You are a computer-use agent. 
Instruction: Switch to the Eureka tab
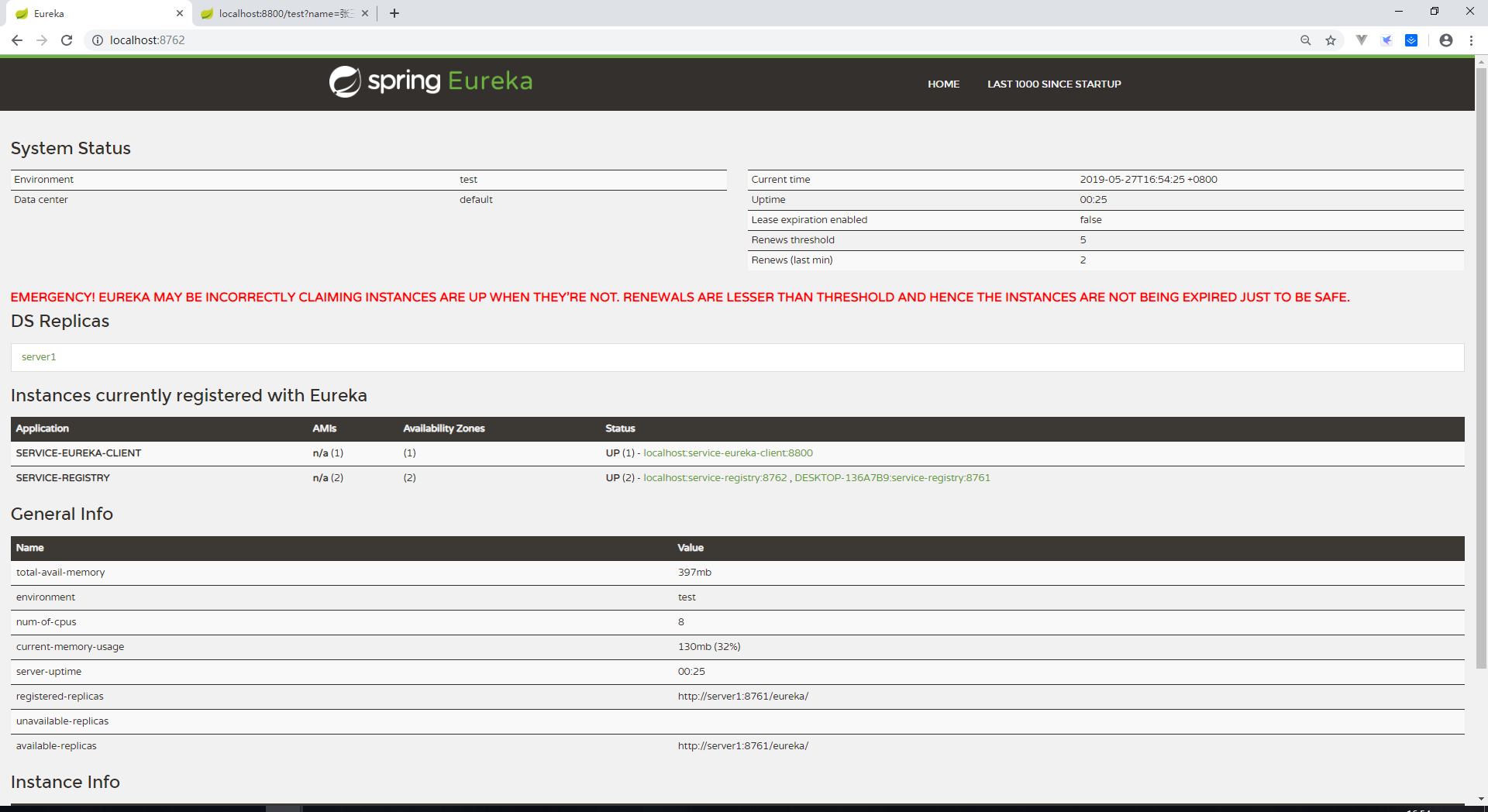99,13
